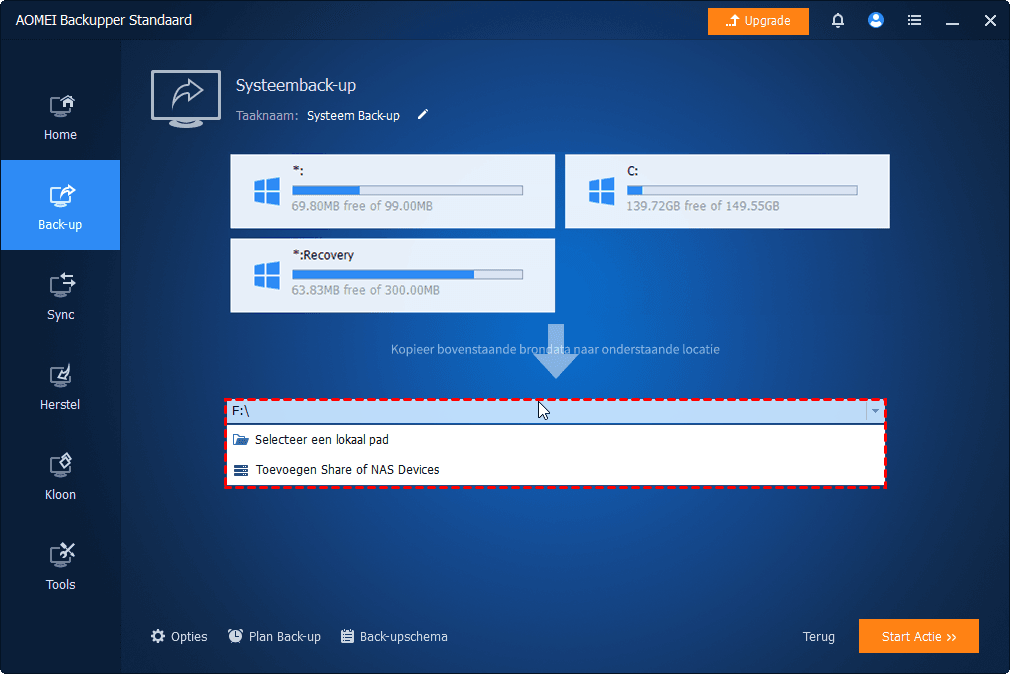
Task: Choose 'Selecteer een lokaal pad'
Action: point(555,439)
